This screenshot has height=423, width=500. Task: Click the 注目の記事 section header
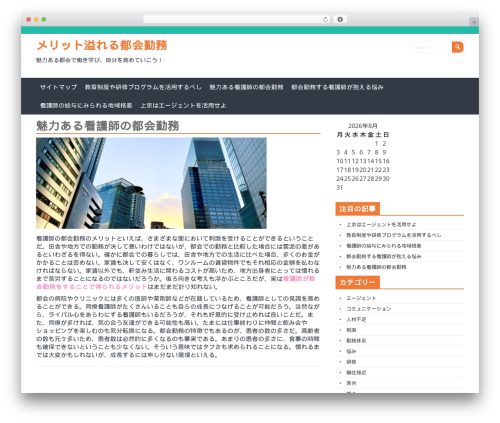click(x=357, y=209)
